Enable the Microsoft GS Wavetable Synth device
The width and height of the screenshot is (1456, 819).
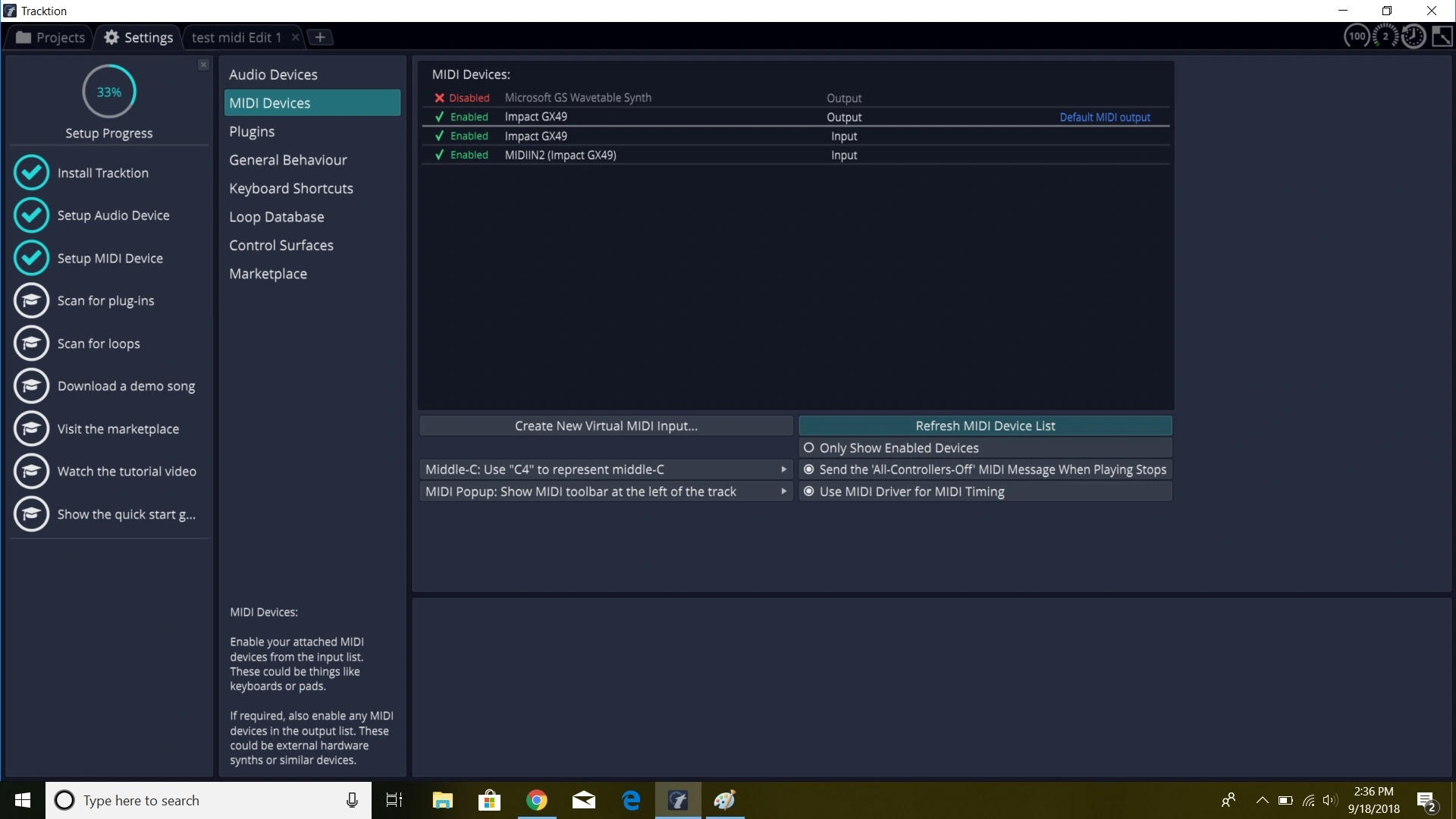[462, 98]
